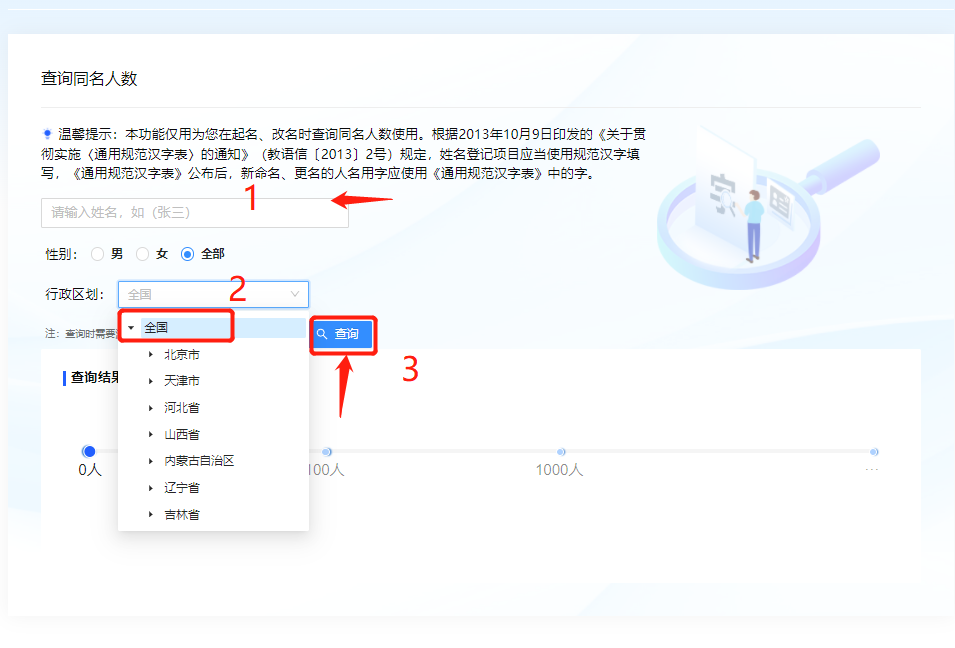The image size is (955, 648).
Task: Click the blue 查询 search button
Action: (x=343, y=334)
